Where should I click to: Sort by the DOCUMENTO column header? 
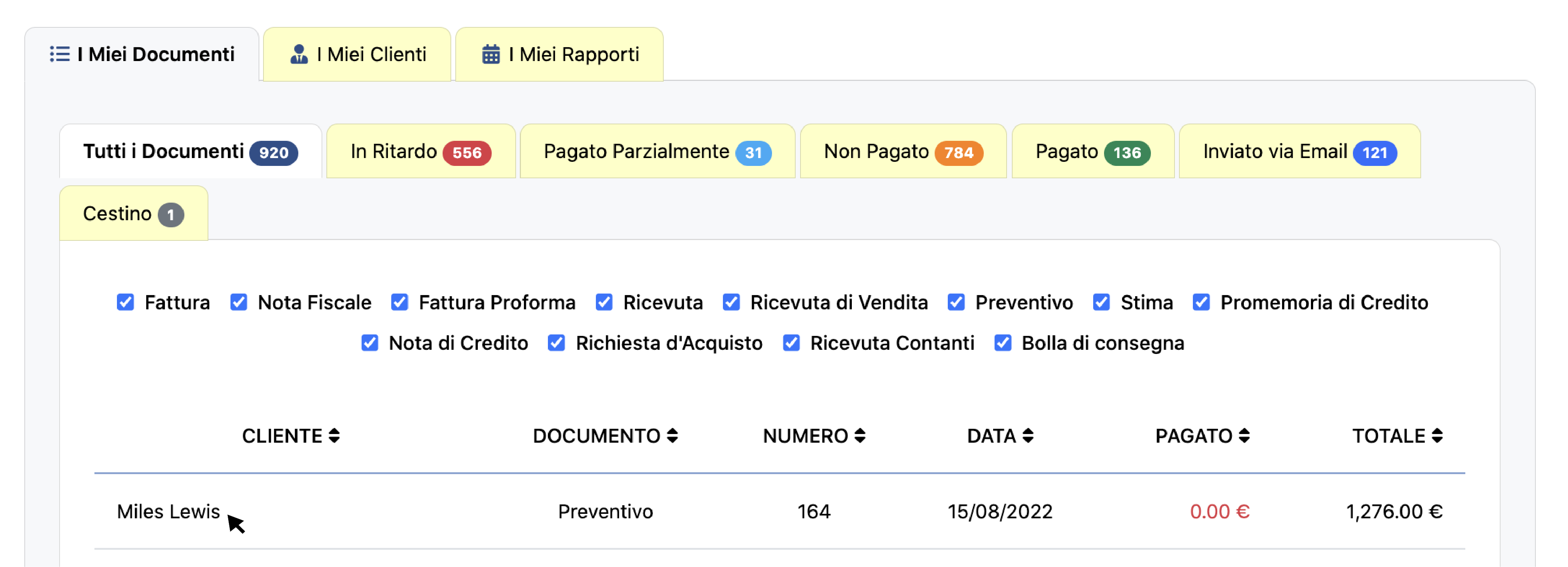point(605,436)
